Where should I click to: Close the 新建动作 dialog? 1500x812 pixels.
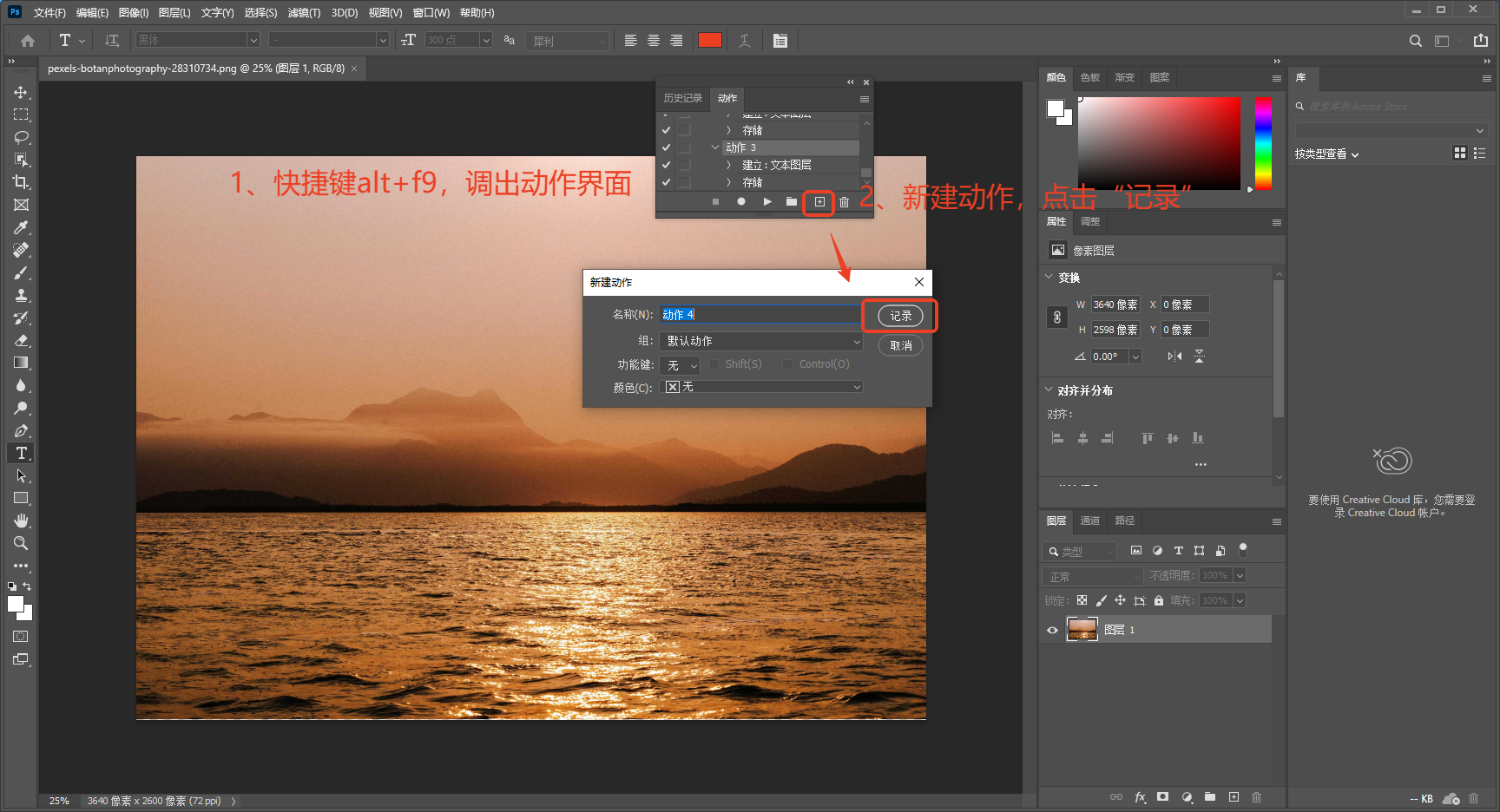pos(919,282)
